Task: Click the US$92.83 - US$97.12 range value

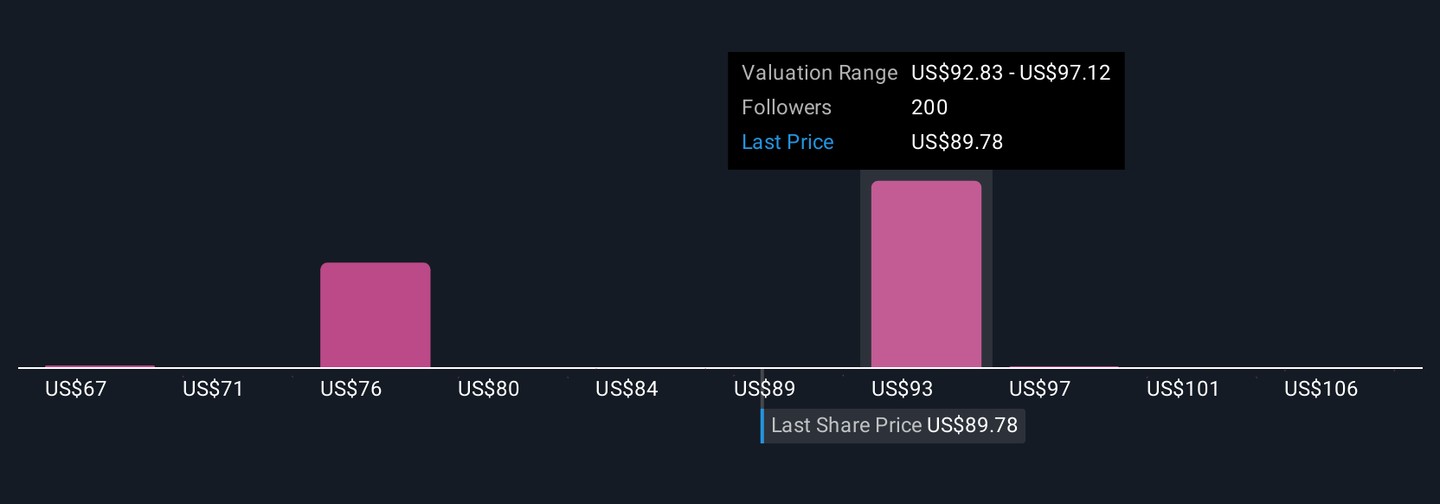Action: pyautogui.click(x=1010, y=73)
